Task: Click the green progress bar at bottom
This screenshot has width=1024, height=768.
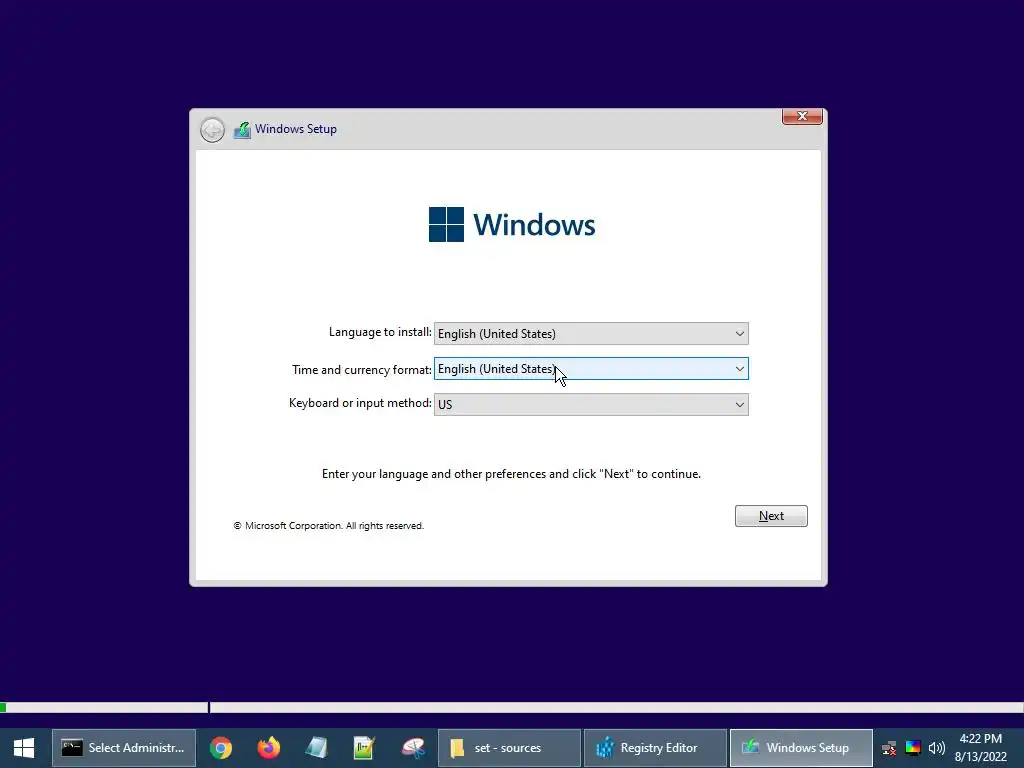Action: pyautogui.click(x=3, y=707)
